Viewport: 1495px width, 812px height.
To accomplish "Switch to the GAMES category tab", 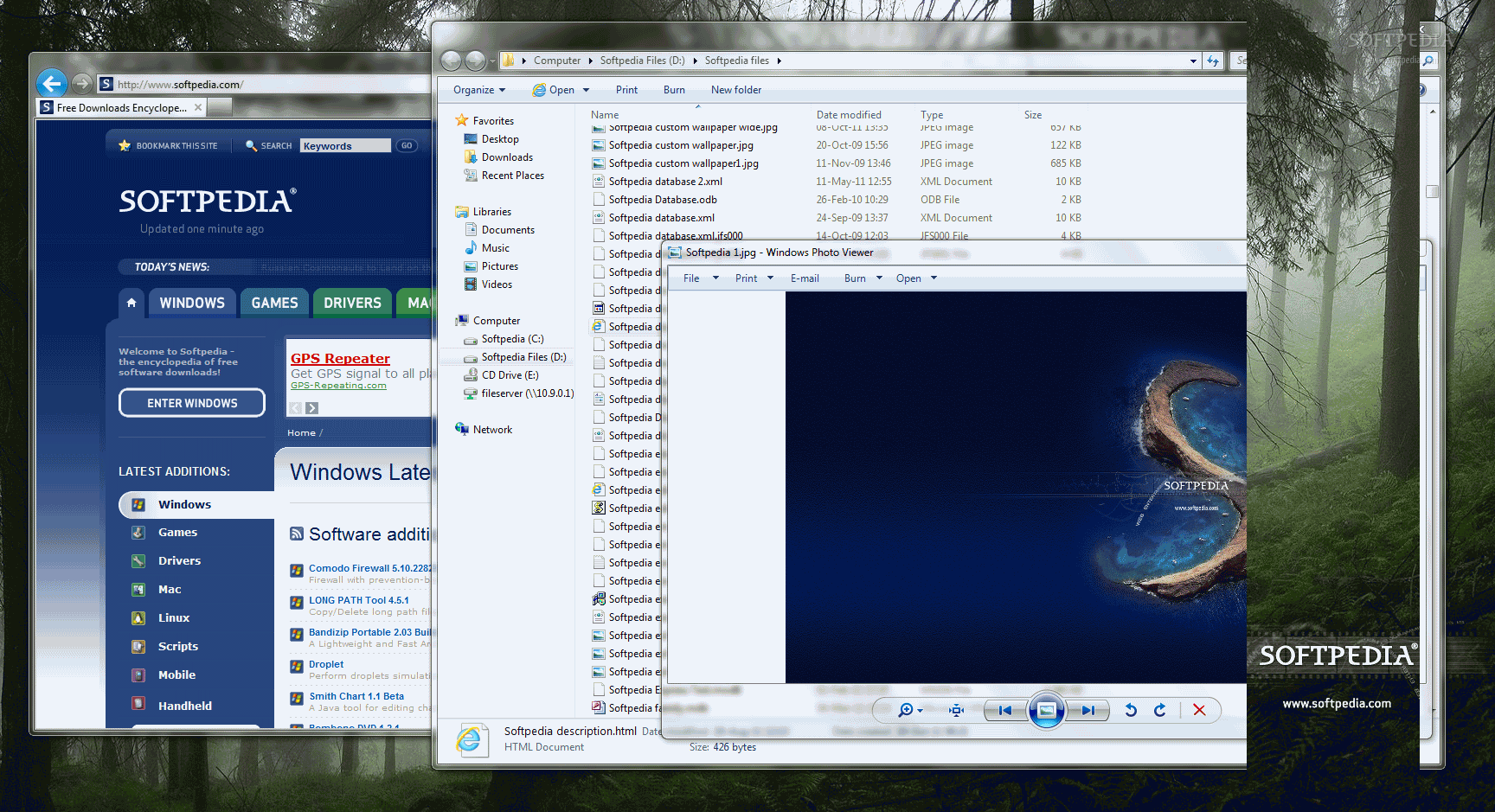I will click(274, 303).
